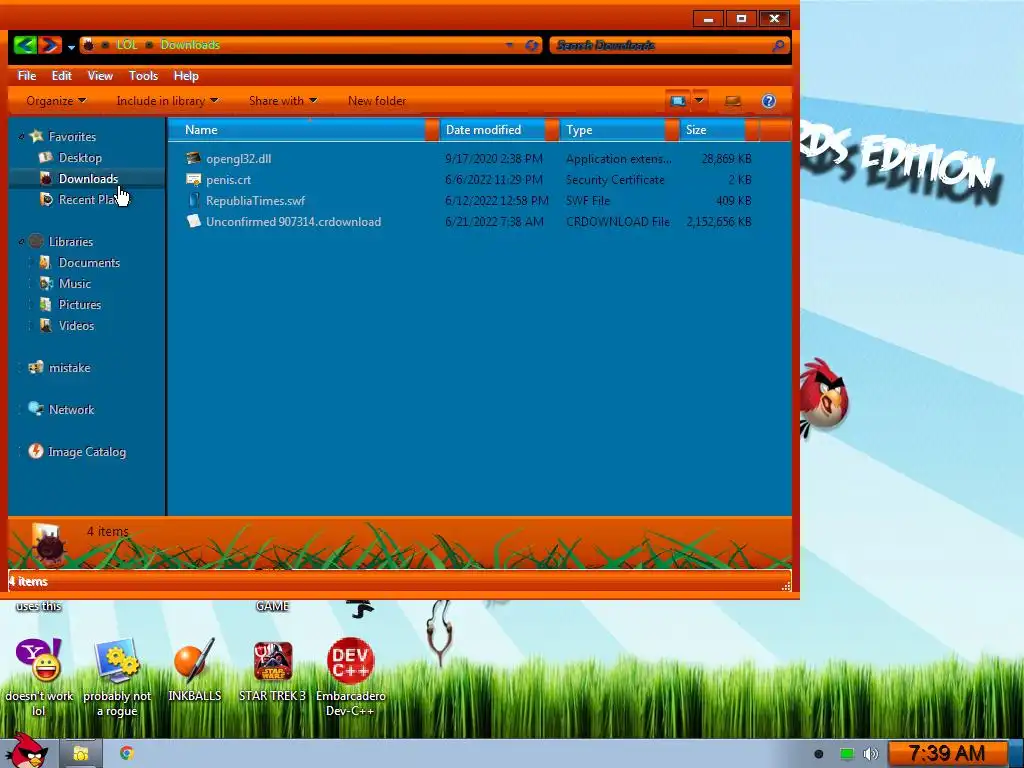Viewport: 1024px width, 768px height.
Task: Open the Angry Birds Start button
Action: click(x=26, y=751)
